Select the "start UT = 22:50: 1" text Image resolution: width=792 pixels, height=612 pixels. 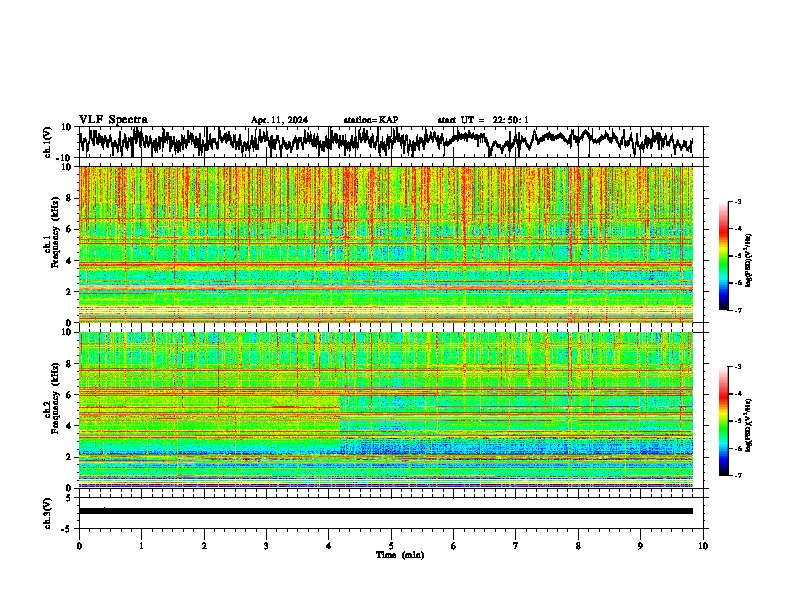483,120
